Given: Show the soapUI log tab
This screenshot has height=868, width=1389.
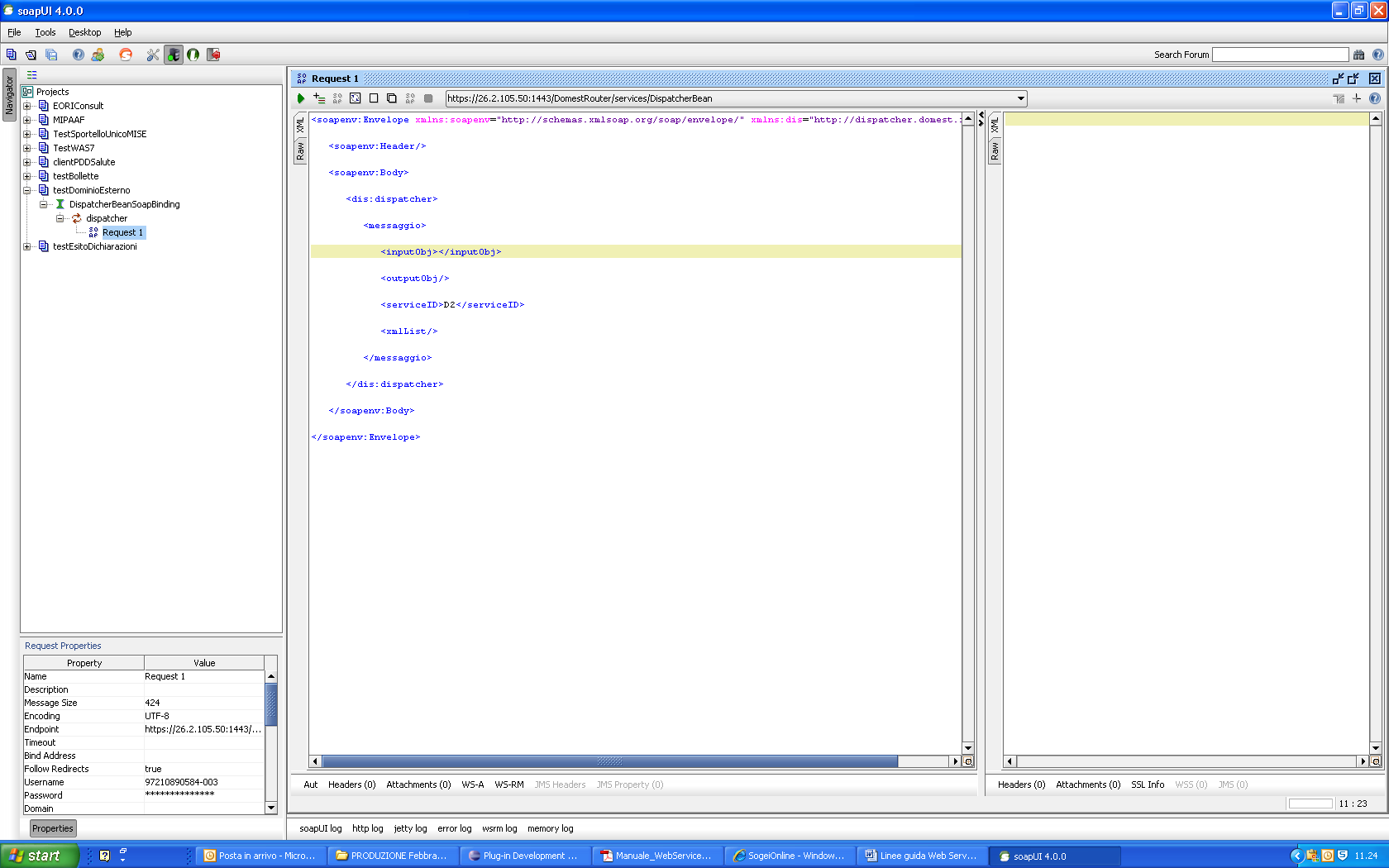Looking at the screenshot, I should click(x=321, y=828).
